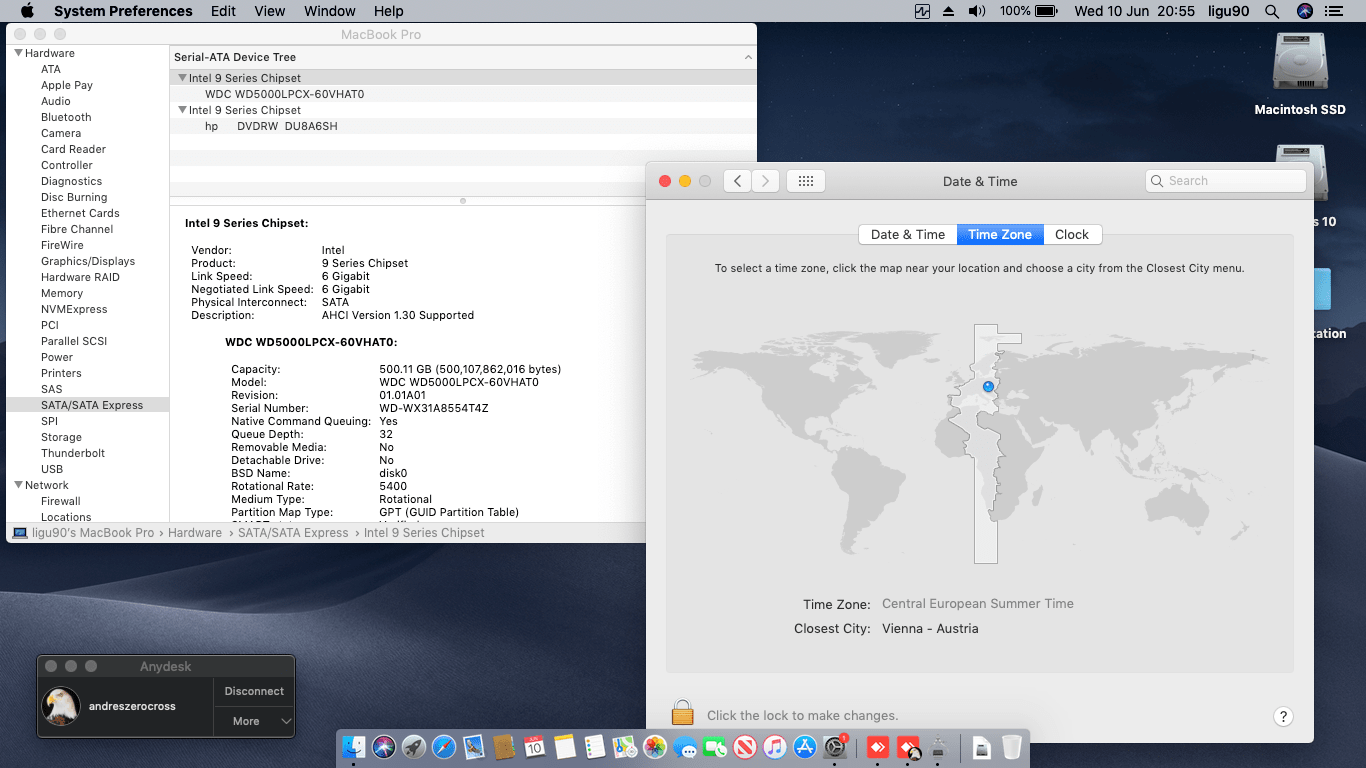Collapse the Network section in the sidebar
1366x768 pixels.
pos(17,485)
